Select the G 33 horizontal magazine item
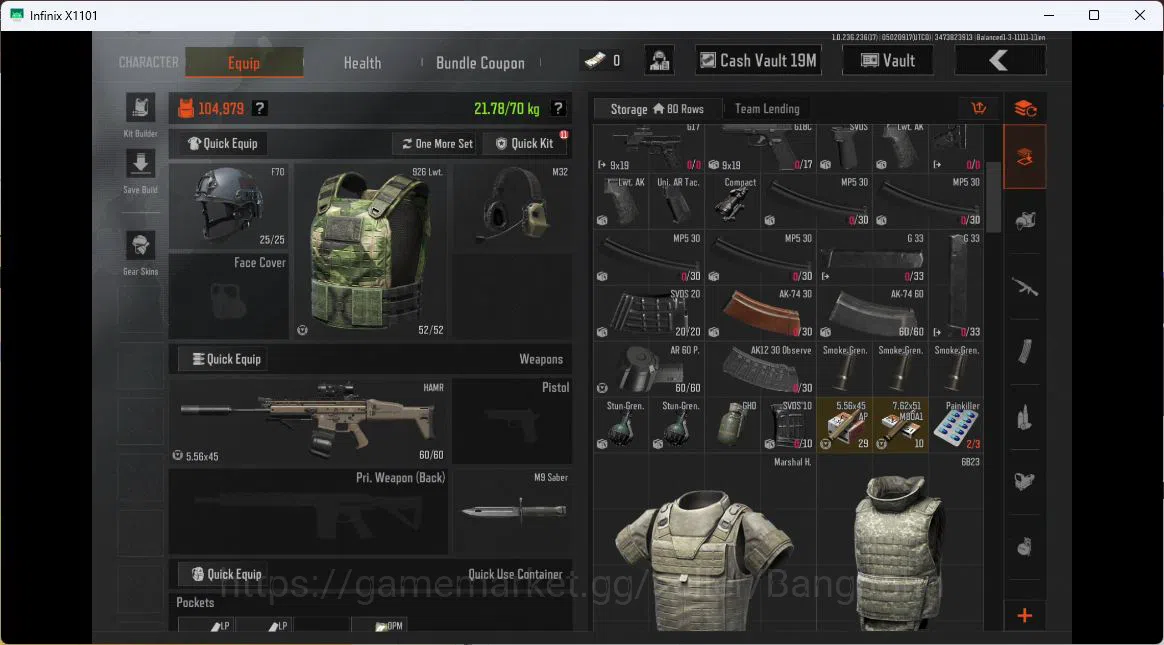 872,257
